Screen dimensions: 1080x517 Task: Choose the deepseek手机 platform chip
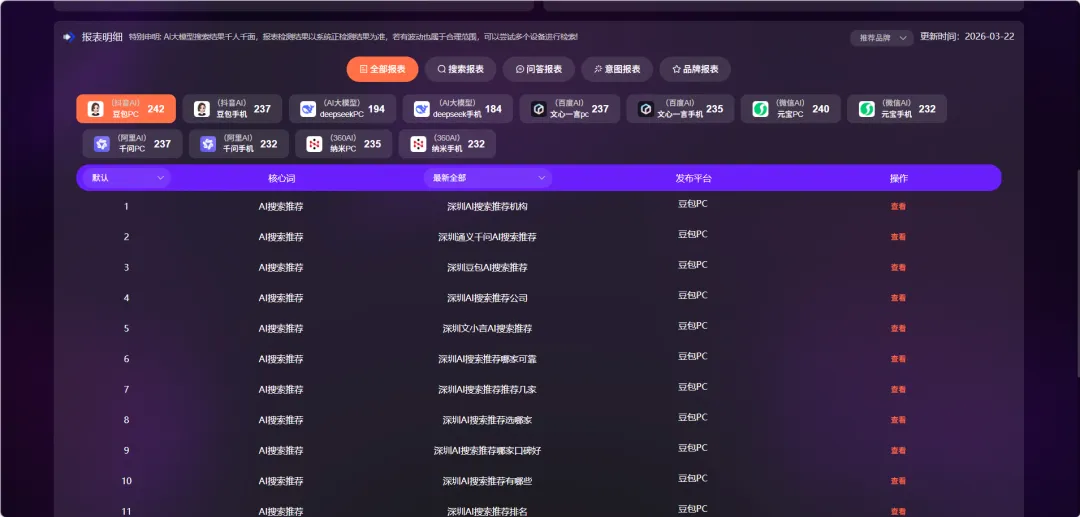click(457, 109)
